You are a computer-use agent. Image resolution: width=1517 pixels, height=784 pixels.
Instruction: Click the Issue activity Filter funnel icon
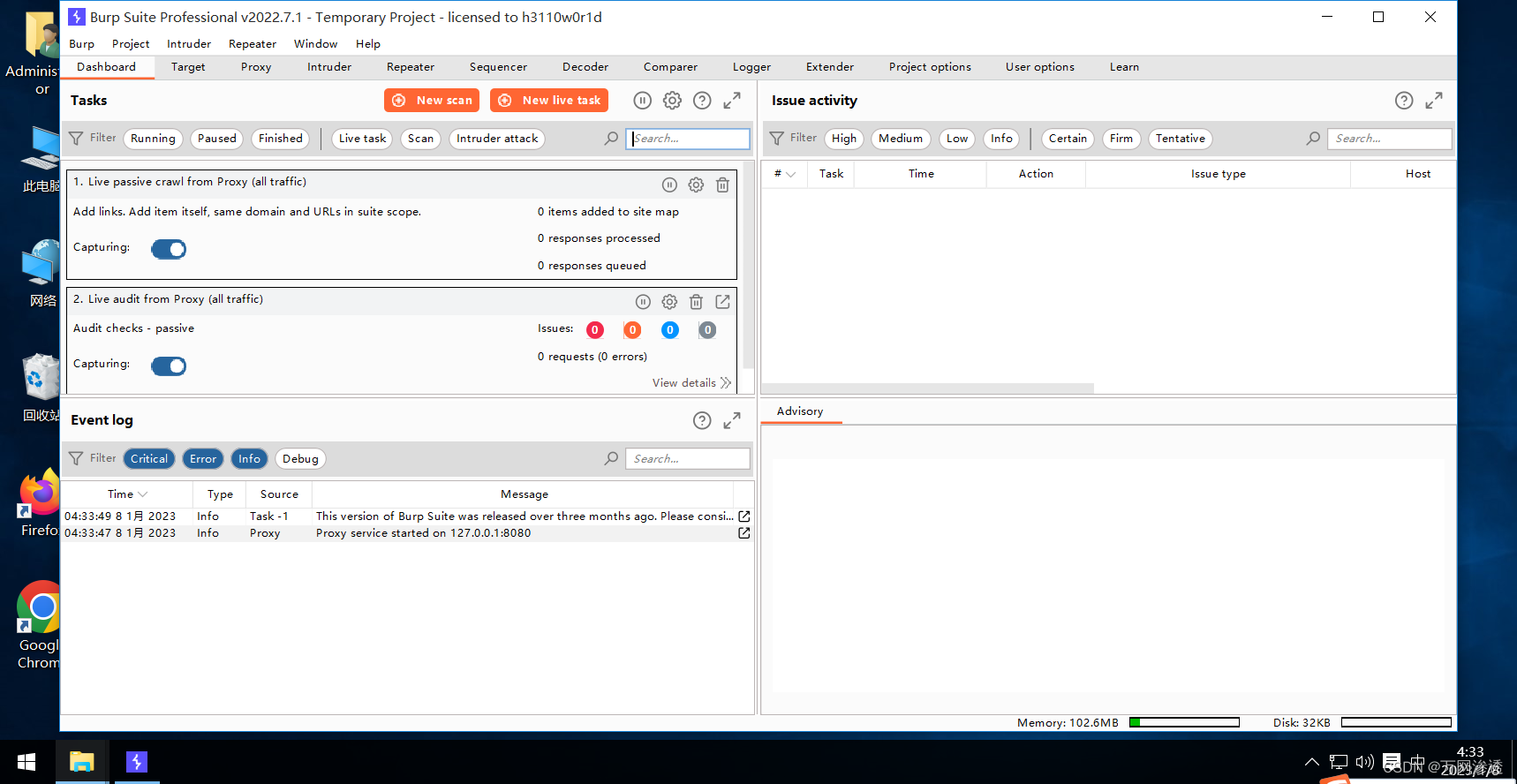tap(777, 139)
